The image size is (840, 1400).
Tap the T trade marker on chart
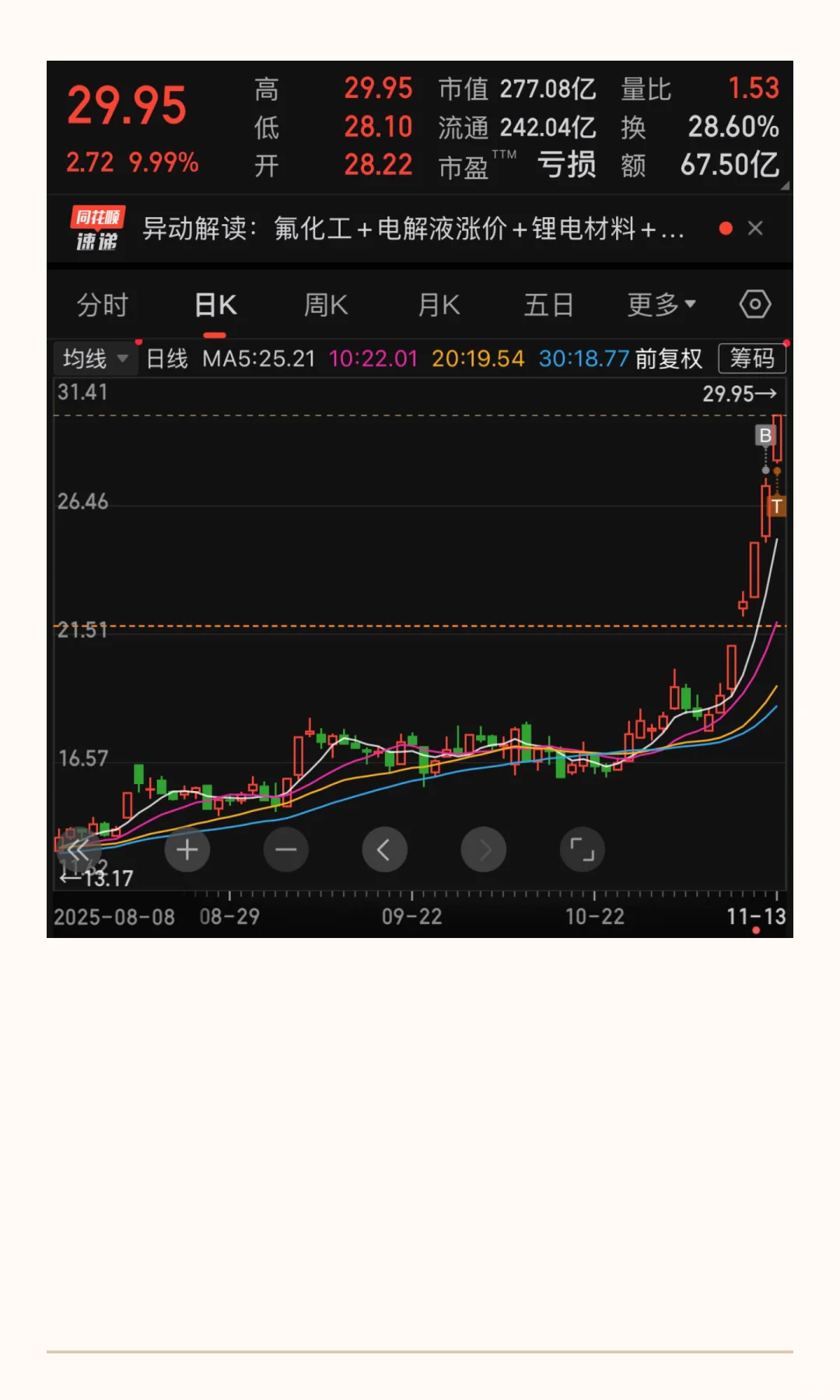776,506
